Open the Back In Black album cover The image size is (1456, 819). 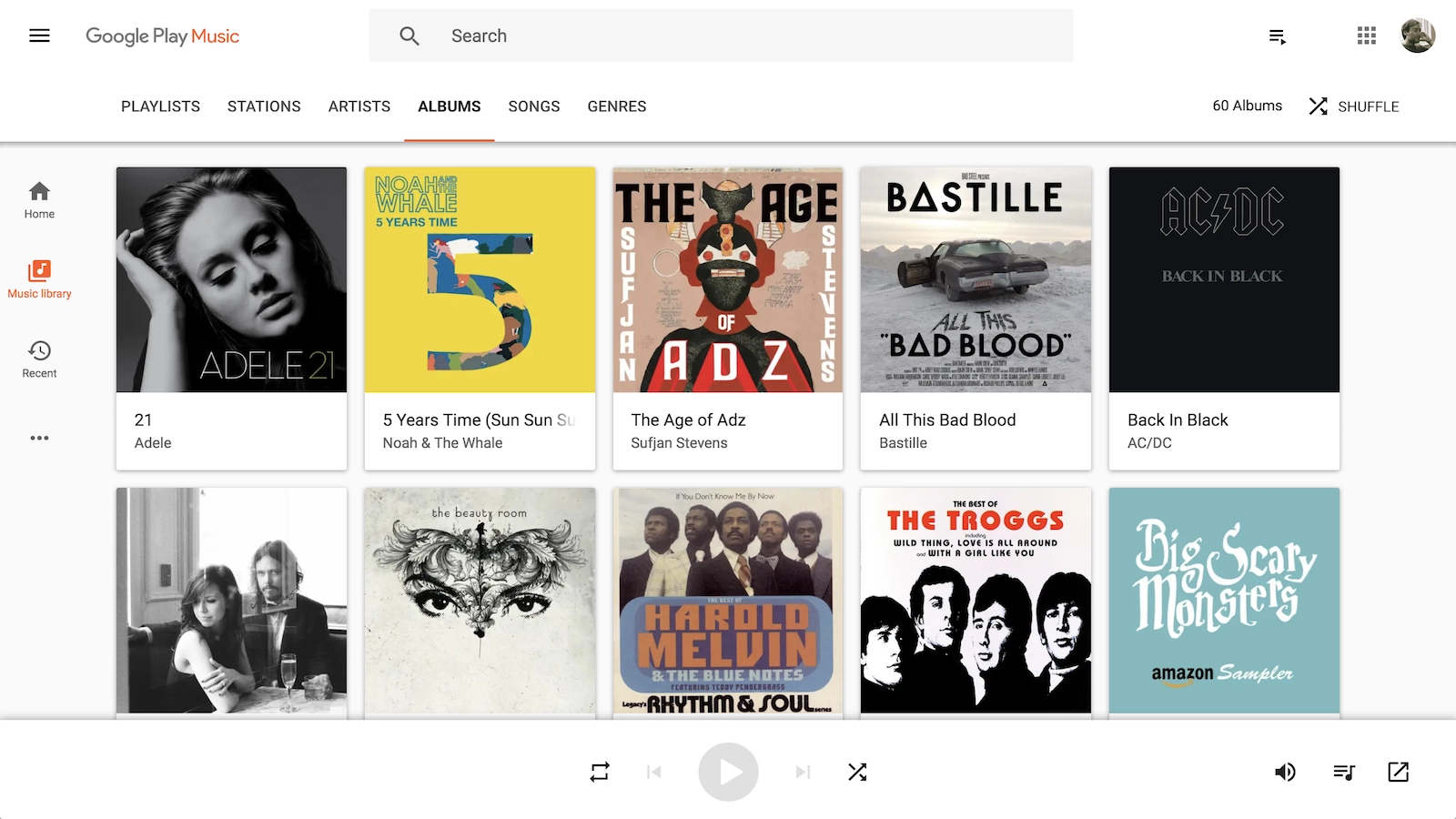[x=1224, y=279]
